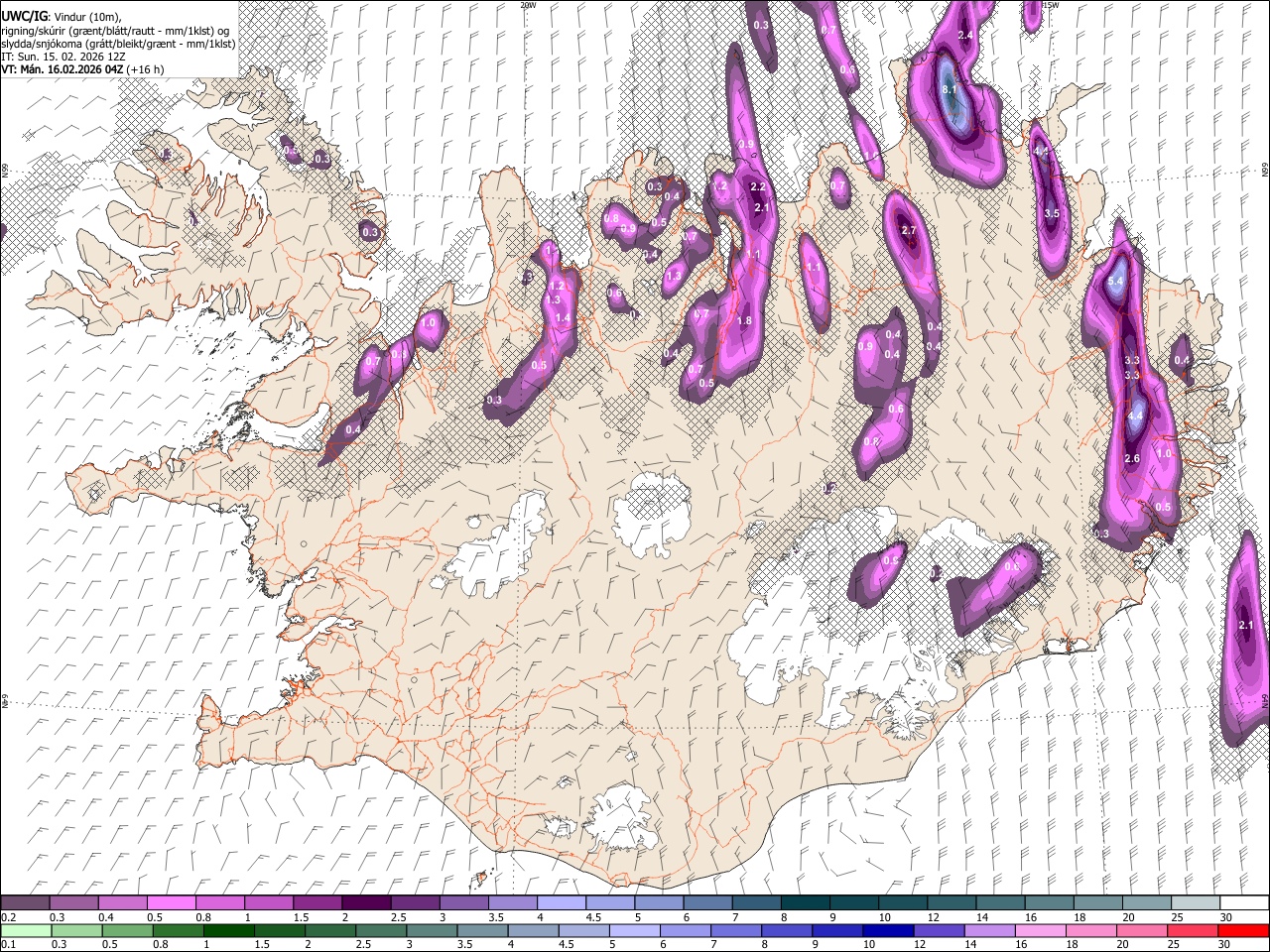Pick the blue swatch between 8 and 9, rain scale
1270x952 pixels.
pos(786,931)
